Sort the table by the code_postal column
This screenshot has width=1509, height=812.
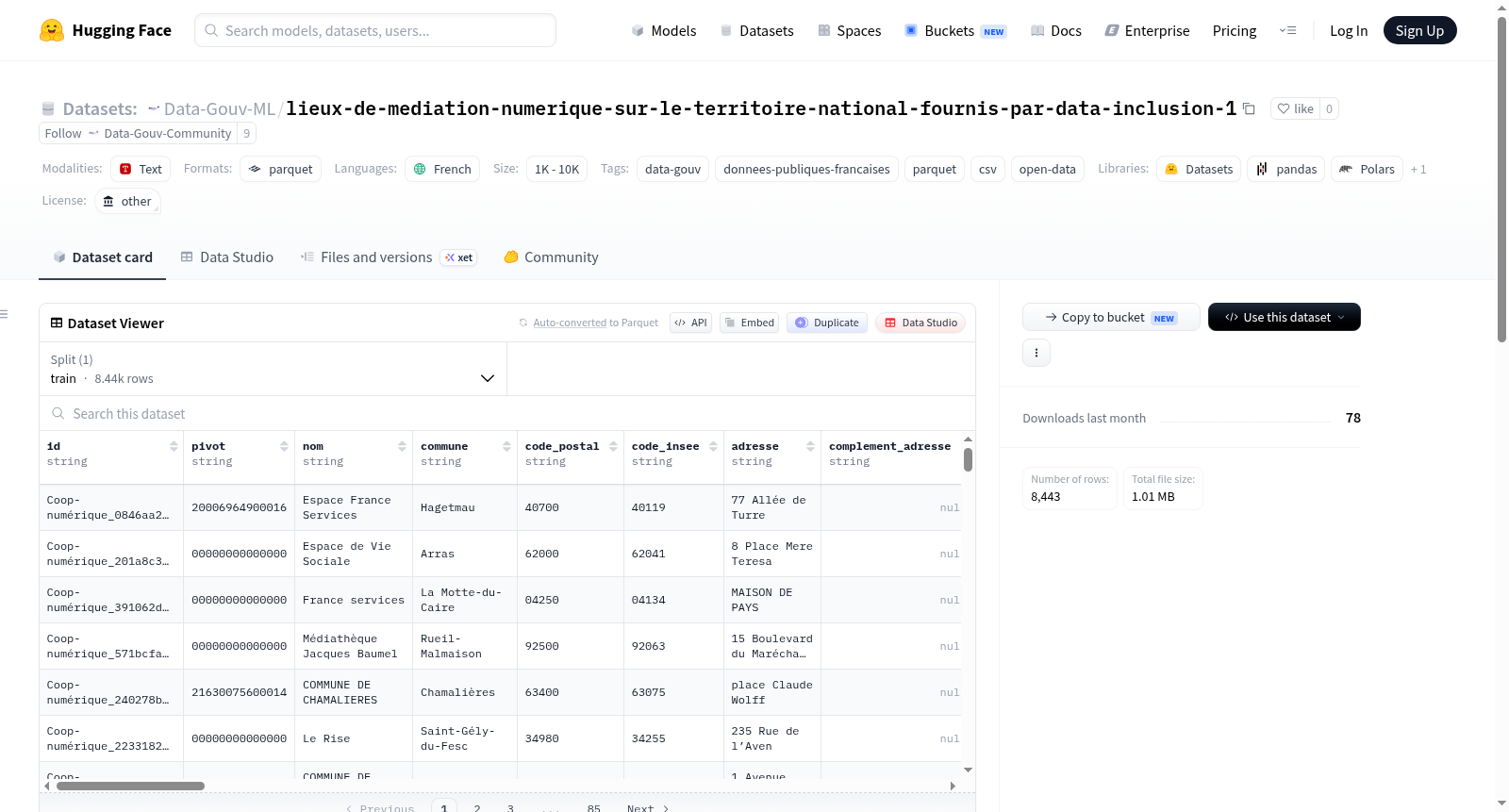click(x=613, y=446)
